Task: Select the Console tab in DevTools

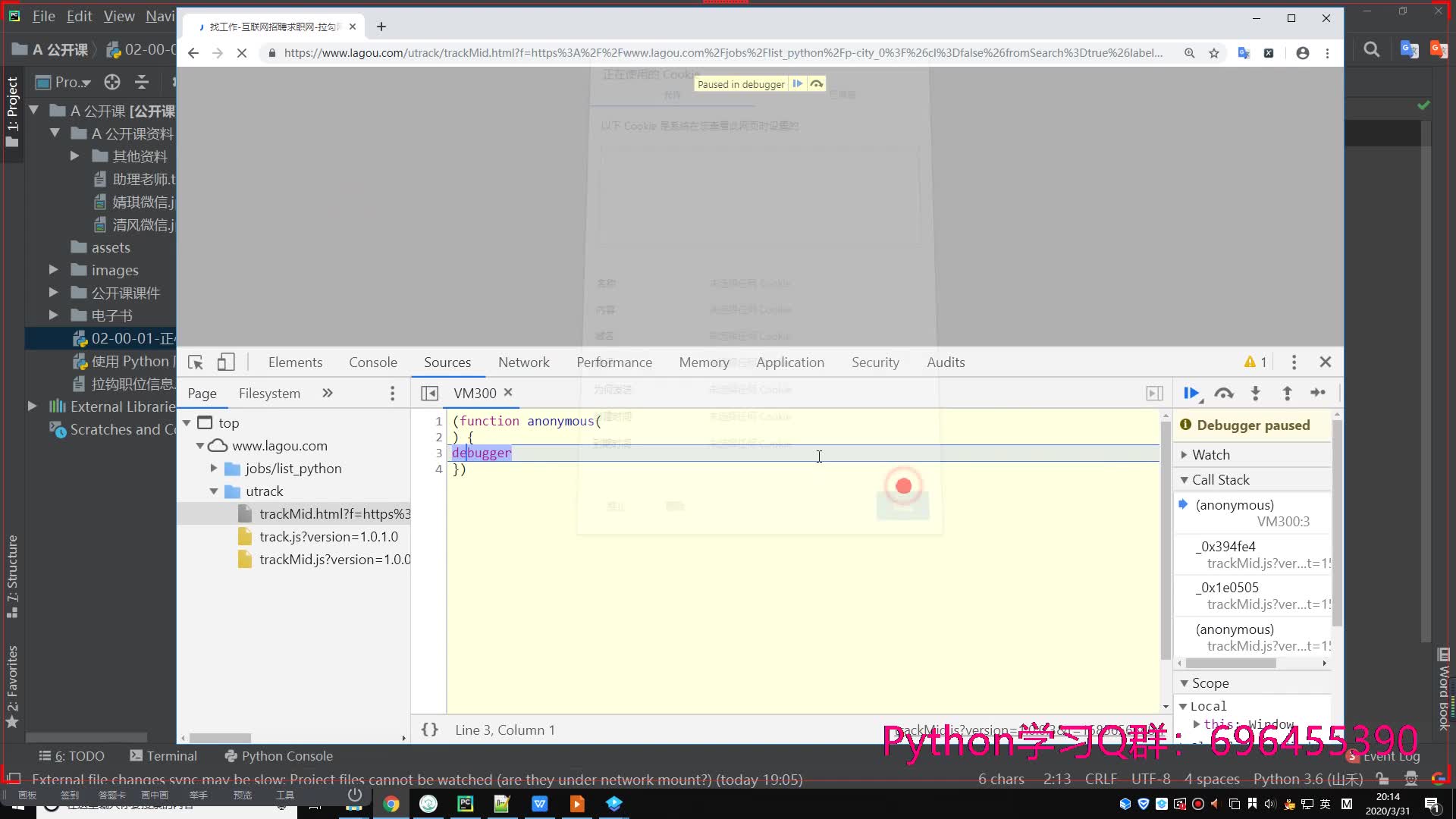Action: click(x=373, y=362)
